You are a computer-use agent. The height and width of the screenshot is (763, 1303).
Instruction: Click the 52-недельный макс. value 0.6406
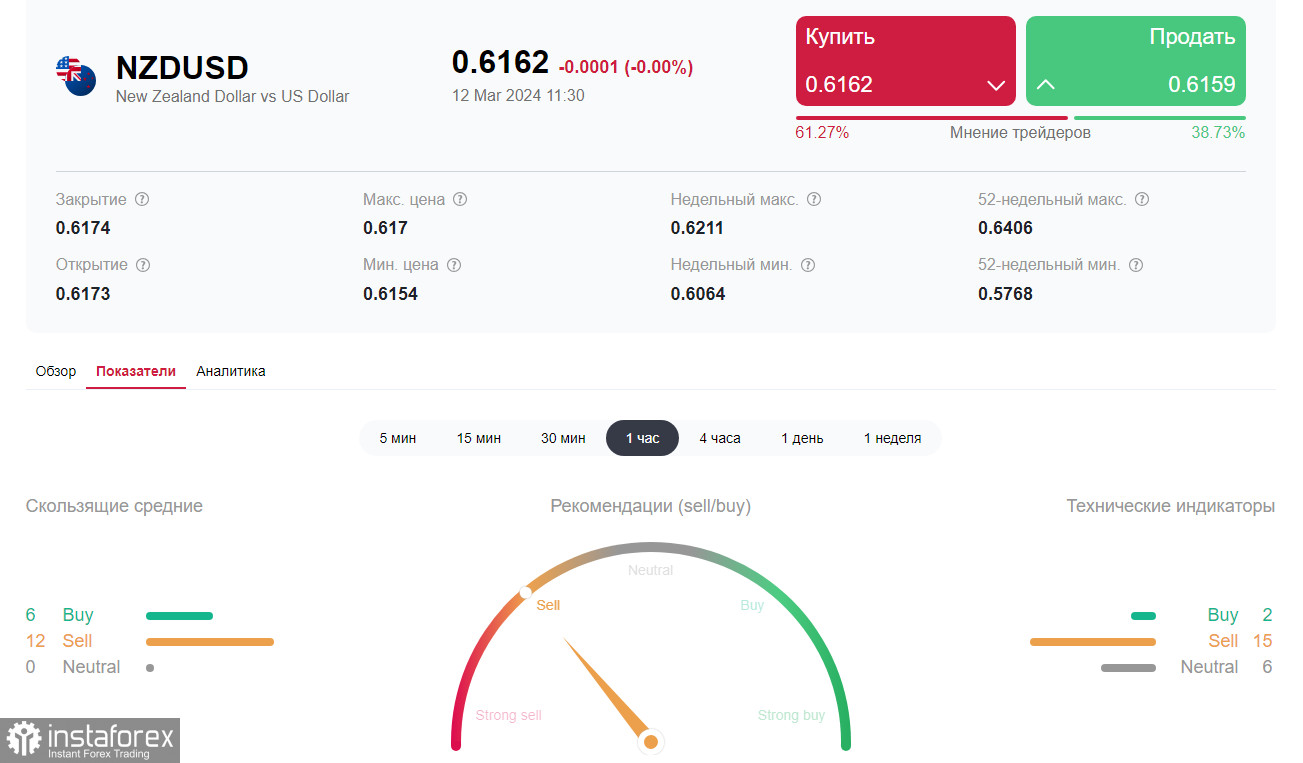[1005, 228]
